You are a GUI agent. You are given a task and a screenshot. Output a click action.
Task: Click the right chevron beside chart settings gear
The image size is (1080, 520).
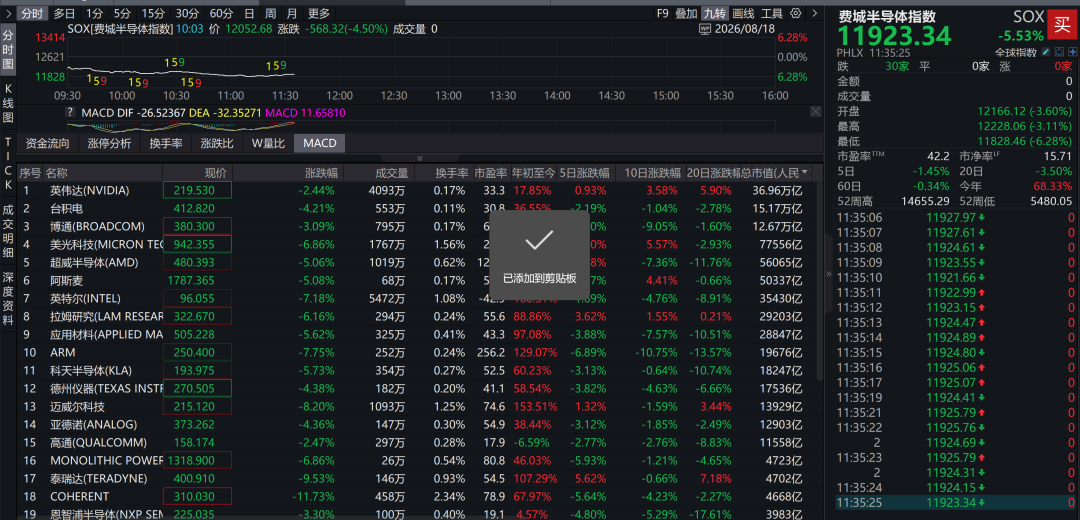[x=815, y=13]
